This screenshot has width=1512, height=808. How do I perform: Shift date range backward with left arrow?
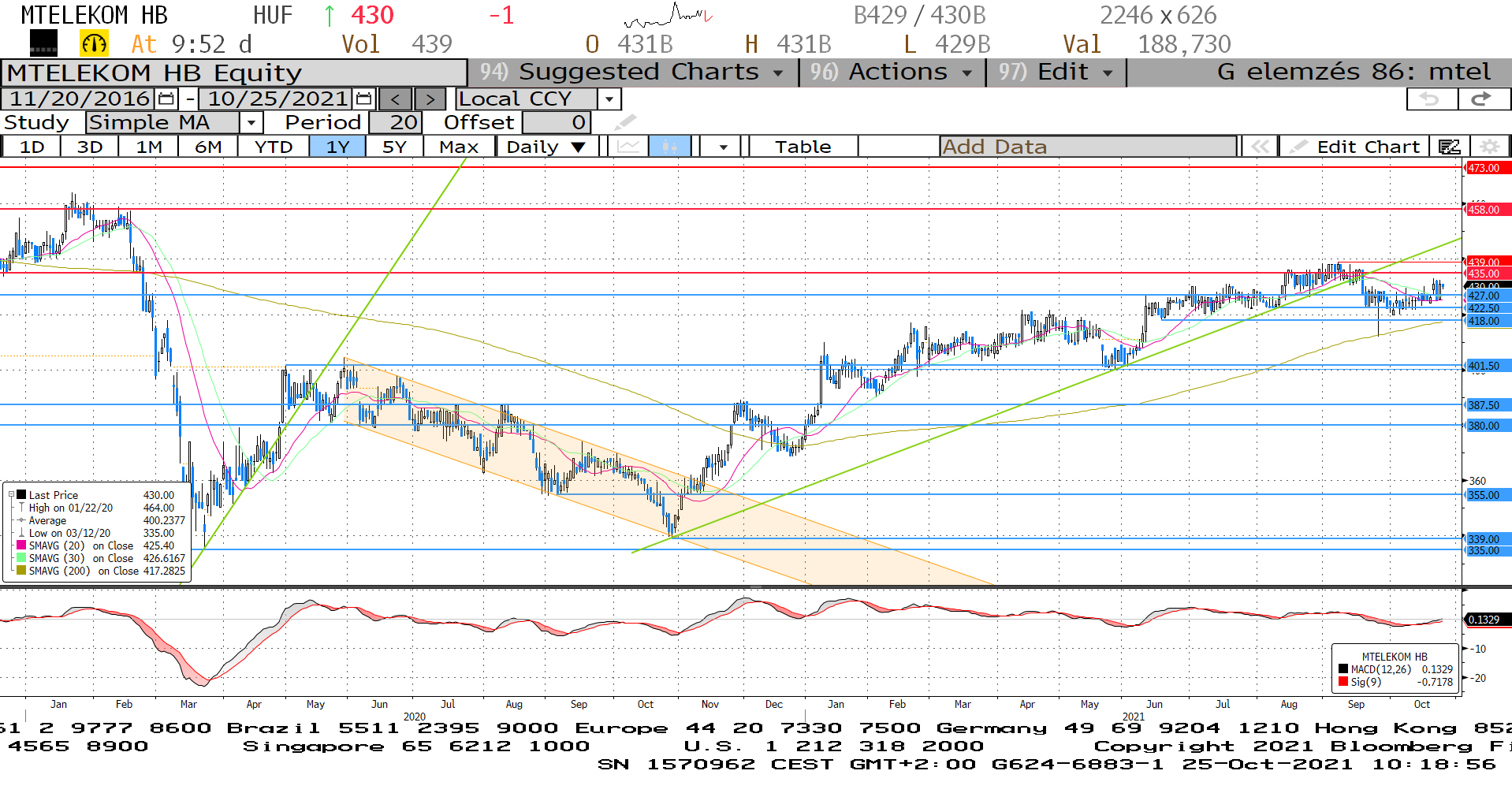click(x=395, y=99)
